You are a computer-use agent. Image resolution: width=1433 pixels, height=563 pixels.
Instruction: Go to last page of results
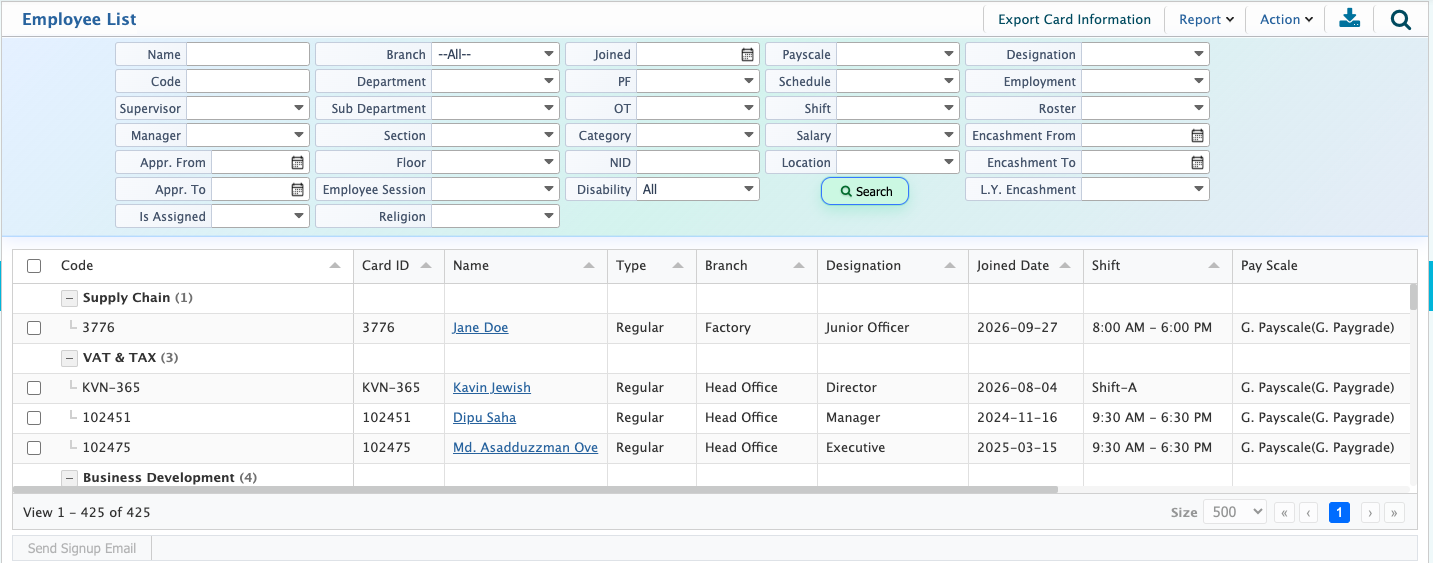pyautogui.click(x=1394, y=513)
